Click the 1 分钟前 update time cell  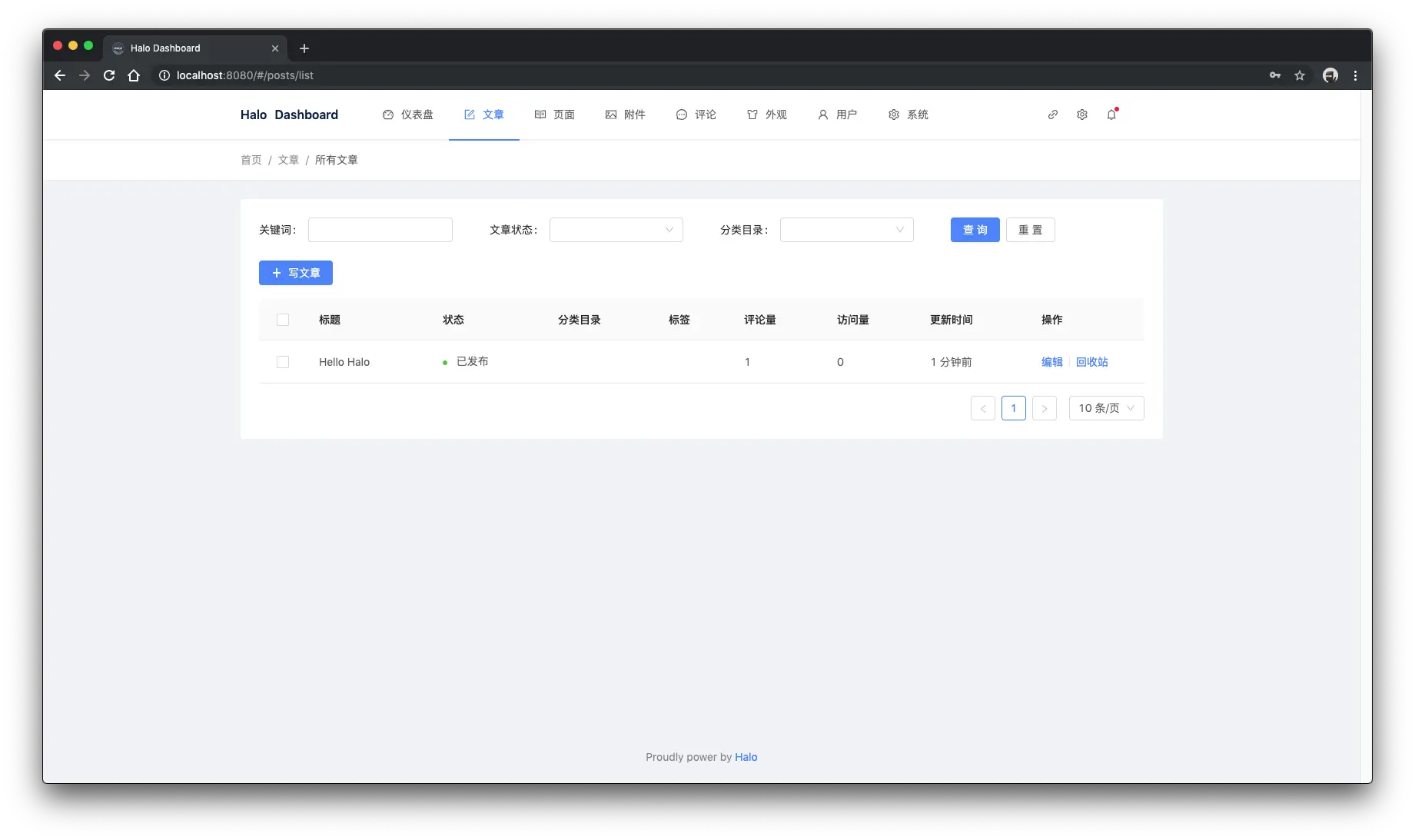pos(952,362)
